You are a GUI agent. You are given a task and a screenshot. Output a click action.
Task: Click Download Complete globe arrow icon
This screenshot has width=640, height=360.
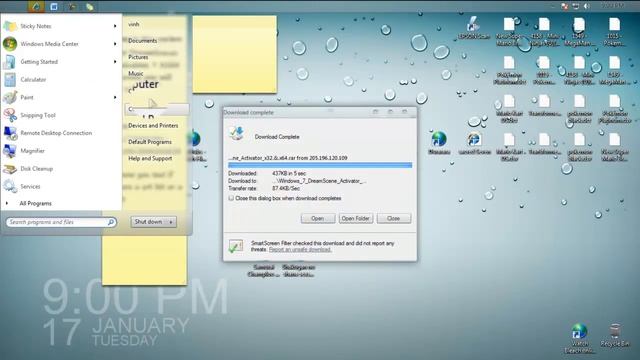tap(236, 134)
